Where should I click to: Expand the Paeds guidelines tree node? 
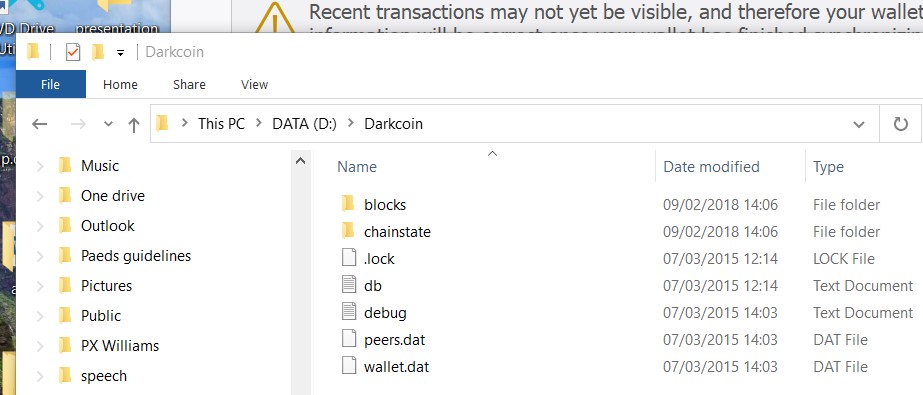(x=40, y=256)
